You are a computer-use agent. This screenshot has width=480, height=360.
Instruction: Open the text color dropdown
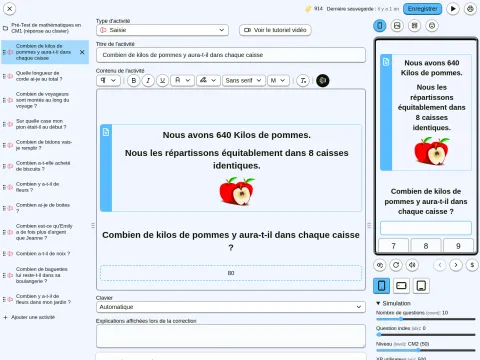[182, 80]
